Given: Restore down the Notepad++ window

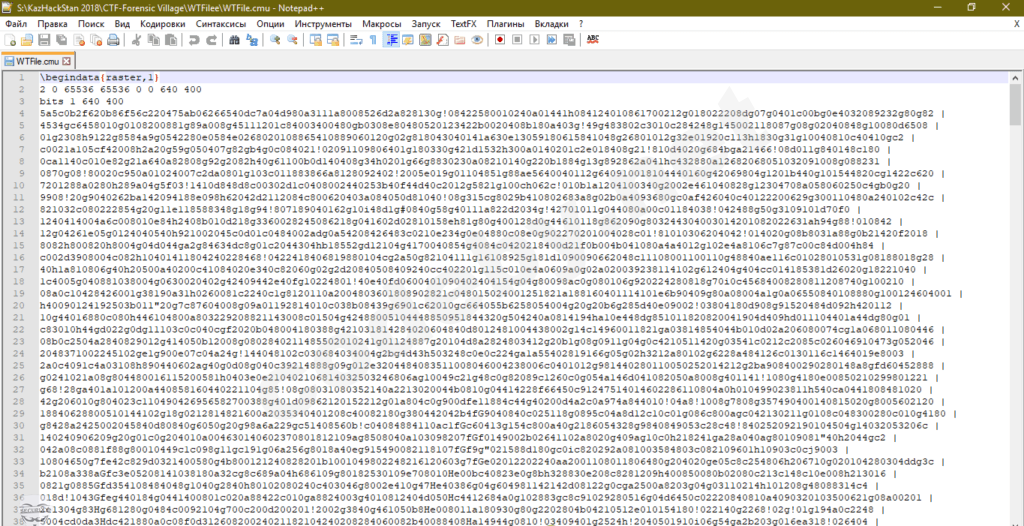Looking at the screenshot, I should point(971,7).
